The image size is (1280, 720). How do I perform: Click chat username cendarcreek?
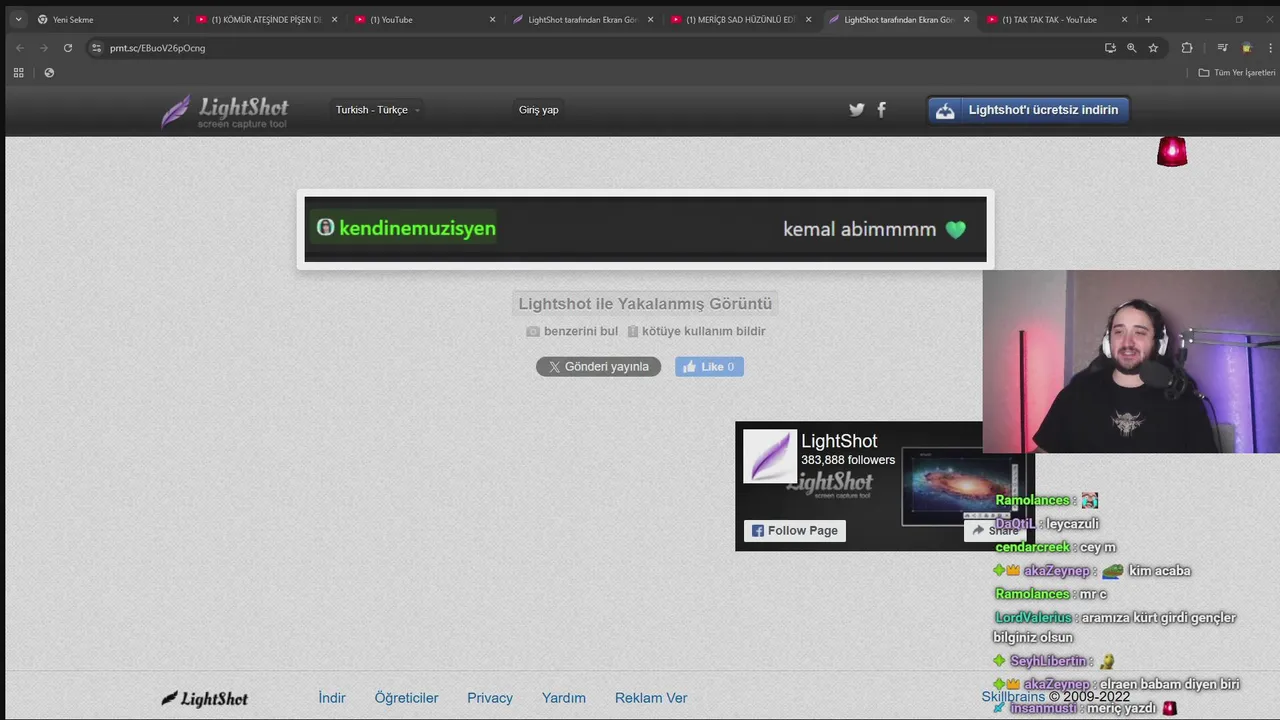(1032, 547)
